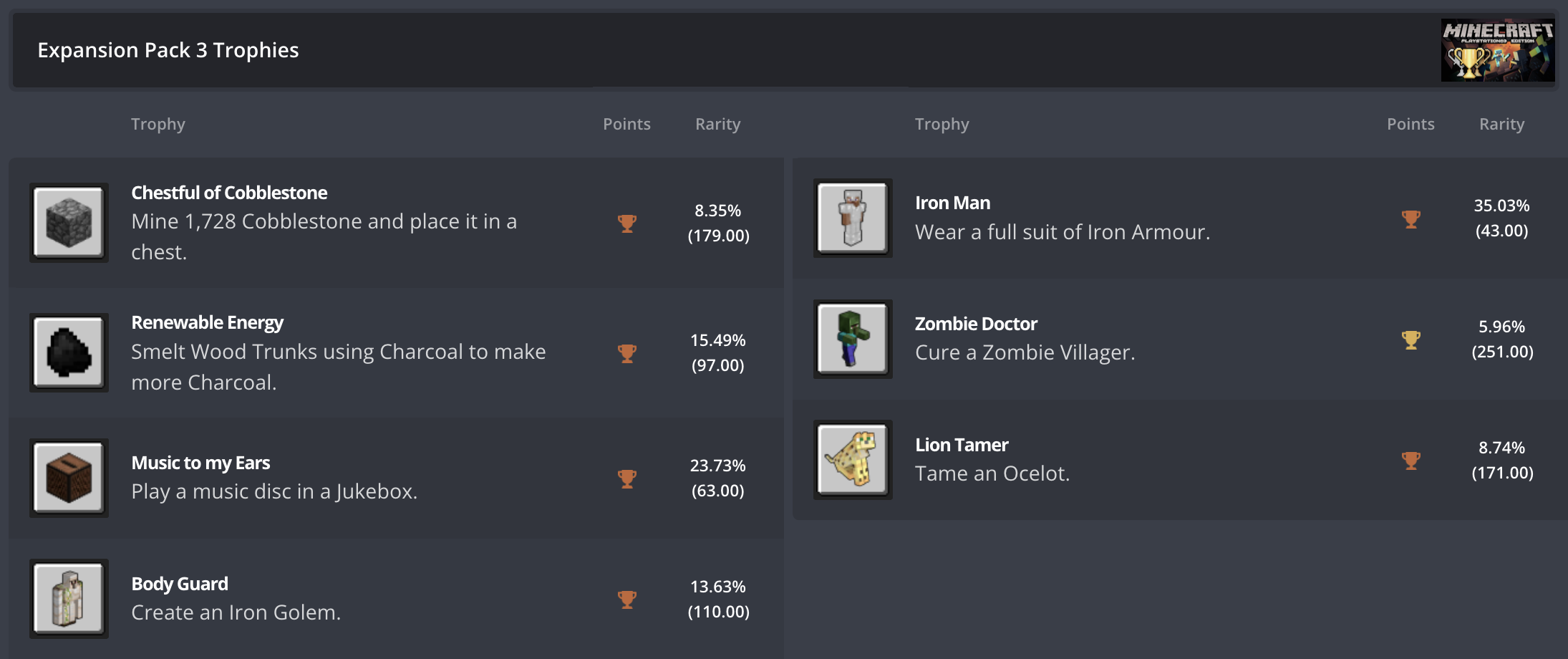Select the right-side Trophy column header
Viewport: 1568px width, 659px height.
pos(942,123)
